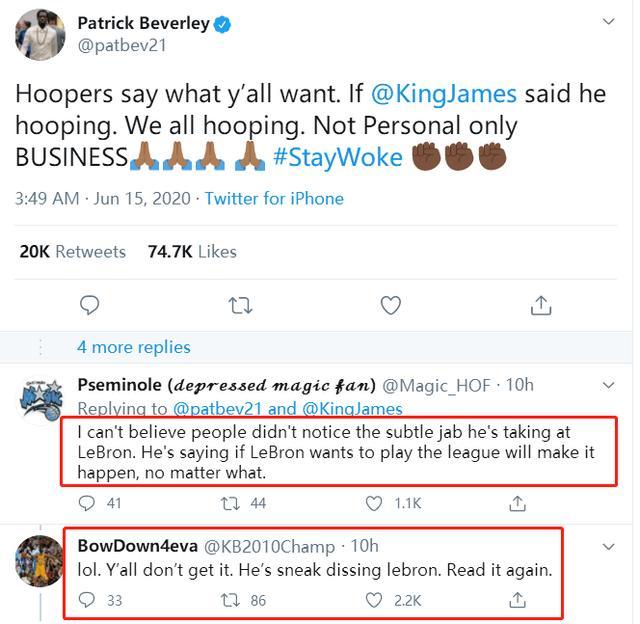
Task: View the 74.7K Likes list
Action: [192, 251]
